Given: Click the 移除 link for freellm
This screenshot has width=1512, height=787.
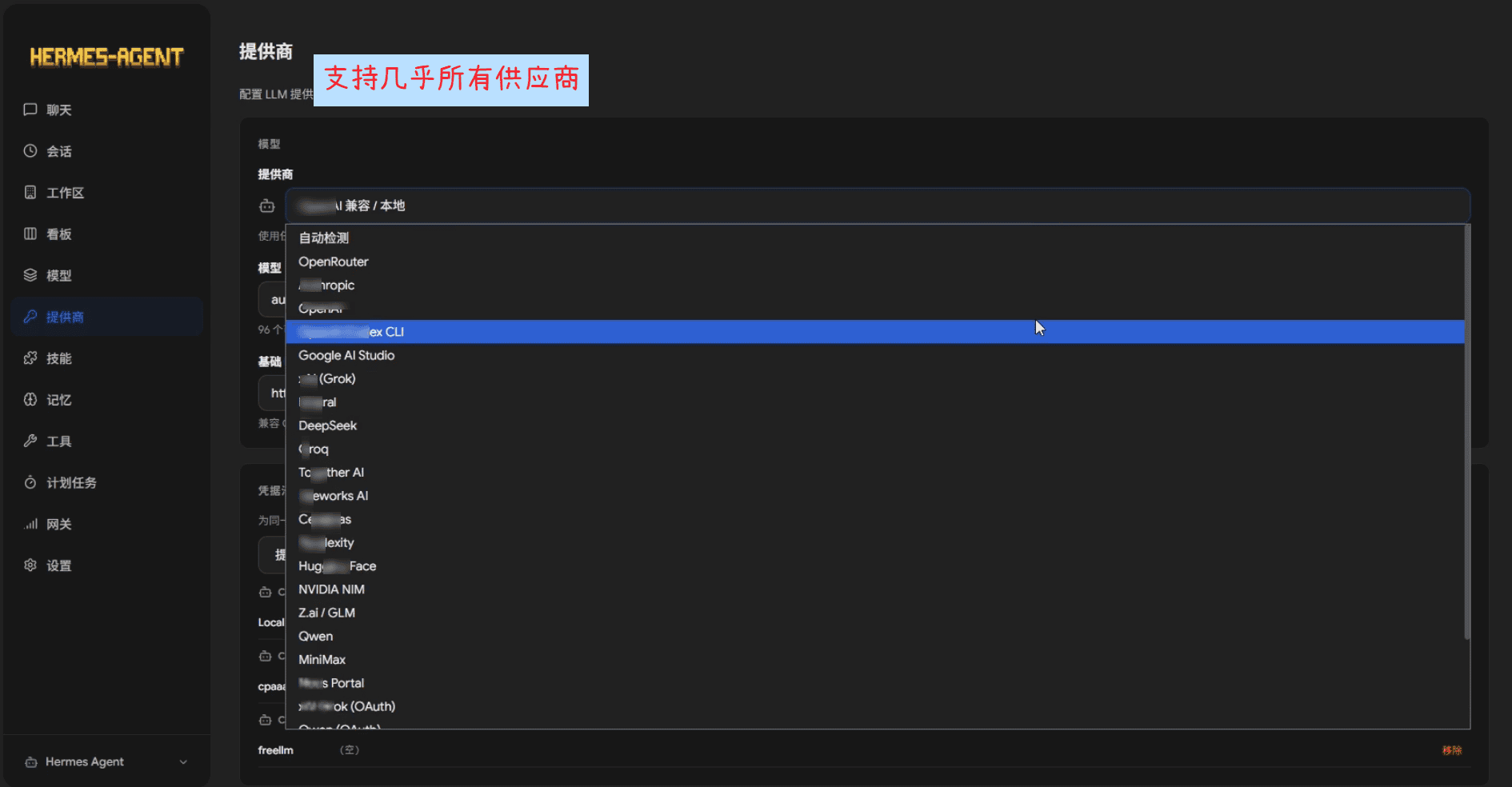Looking at the screenshot, I should [1452, 750].
